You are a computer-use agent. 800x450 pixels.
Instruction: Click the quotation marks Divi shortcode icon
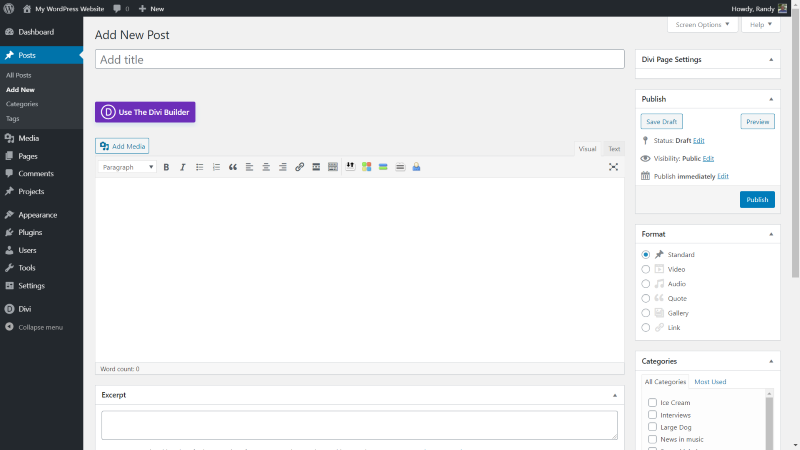tap(350, 166)
